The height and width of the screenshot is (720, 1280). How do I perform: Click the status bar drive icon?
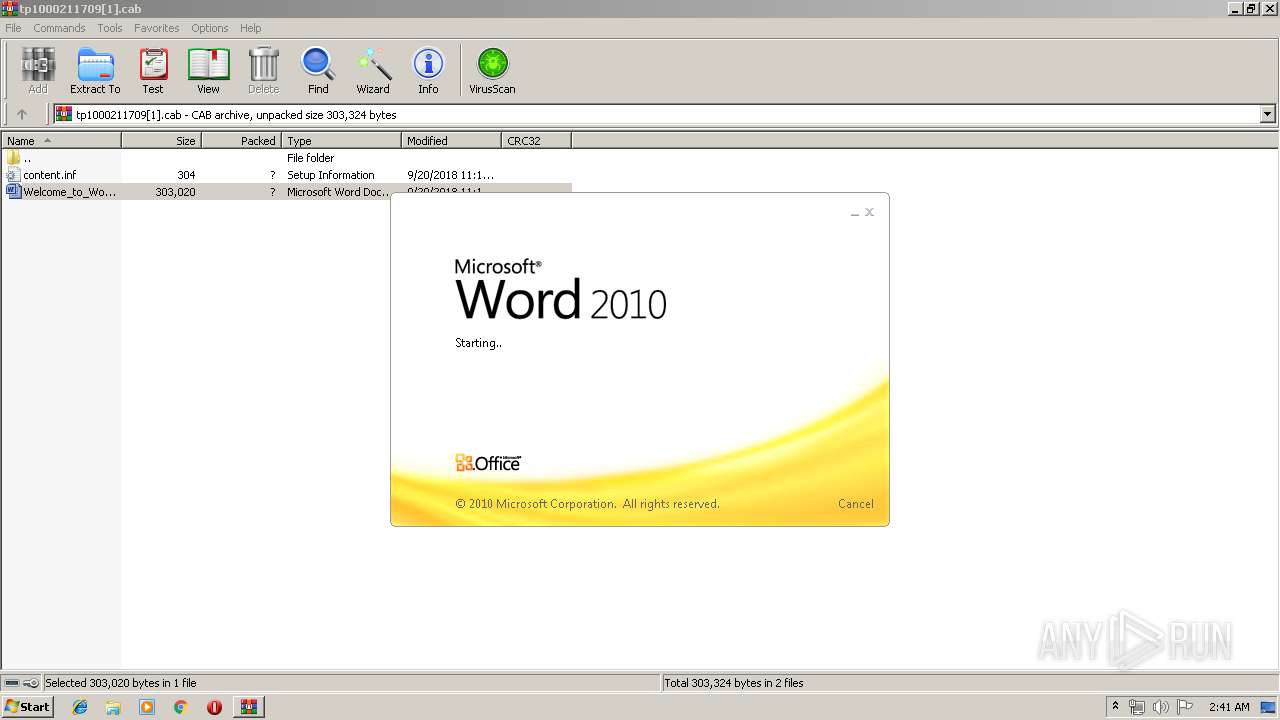(x=12, y=683)
